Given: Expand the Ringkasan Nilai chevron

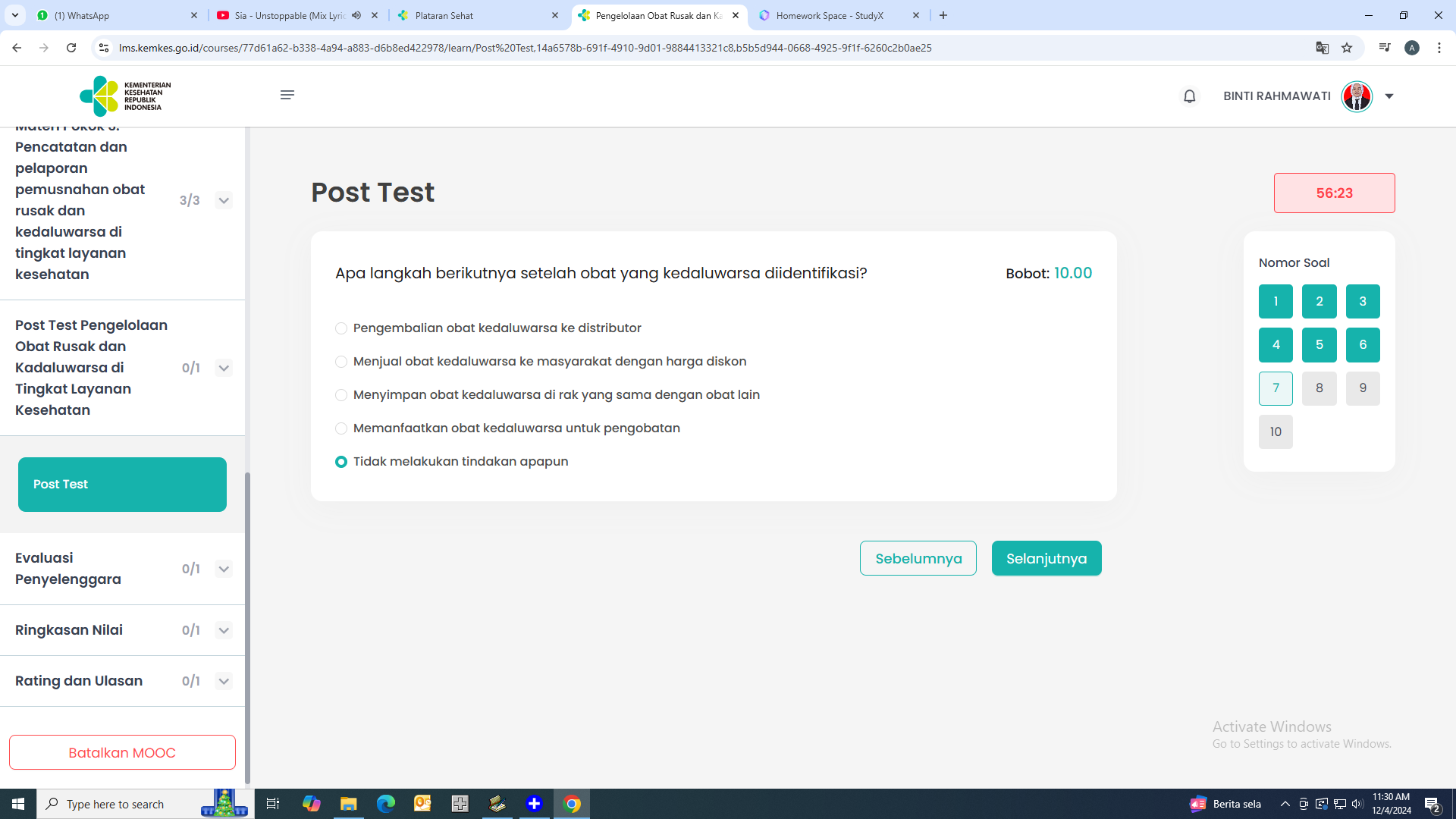Looking at the screenshot, I should 224,631.
